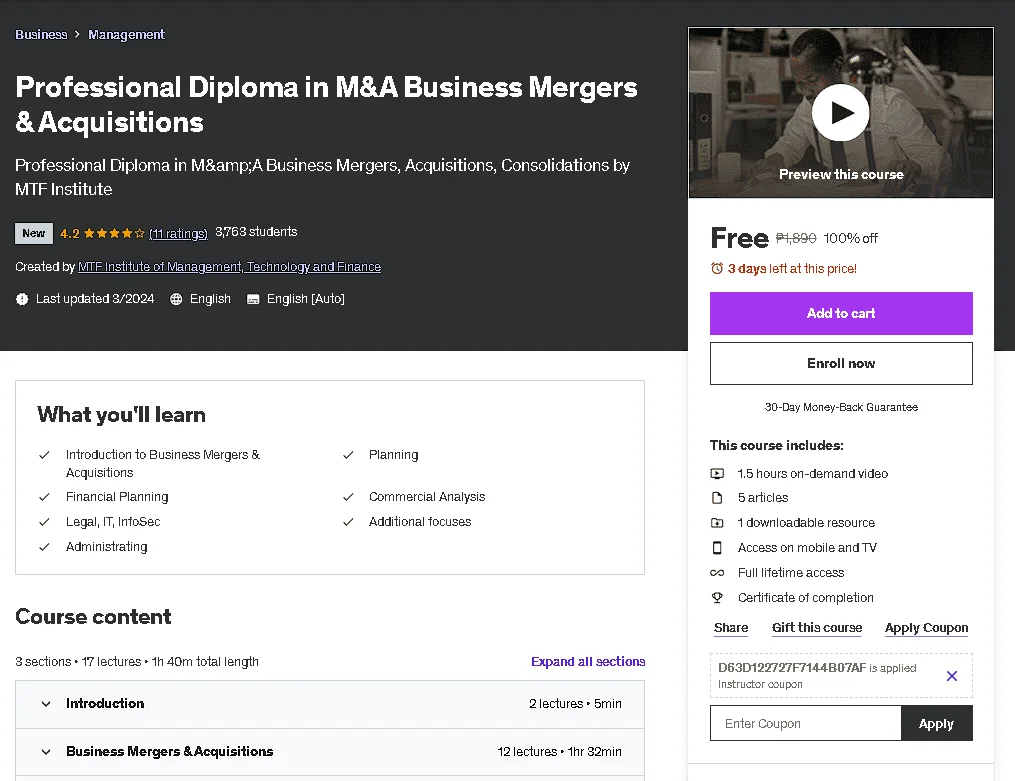The image size is (1015, 781).
Task: Click the Share button
Action: 731,628
